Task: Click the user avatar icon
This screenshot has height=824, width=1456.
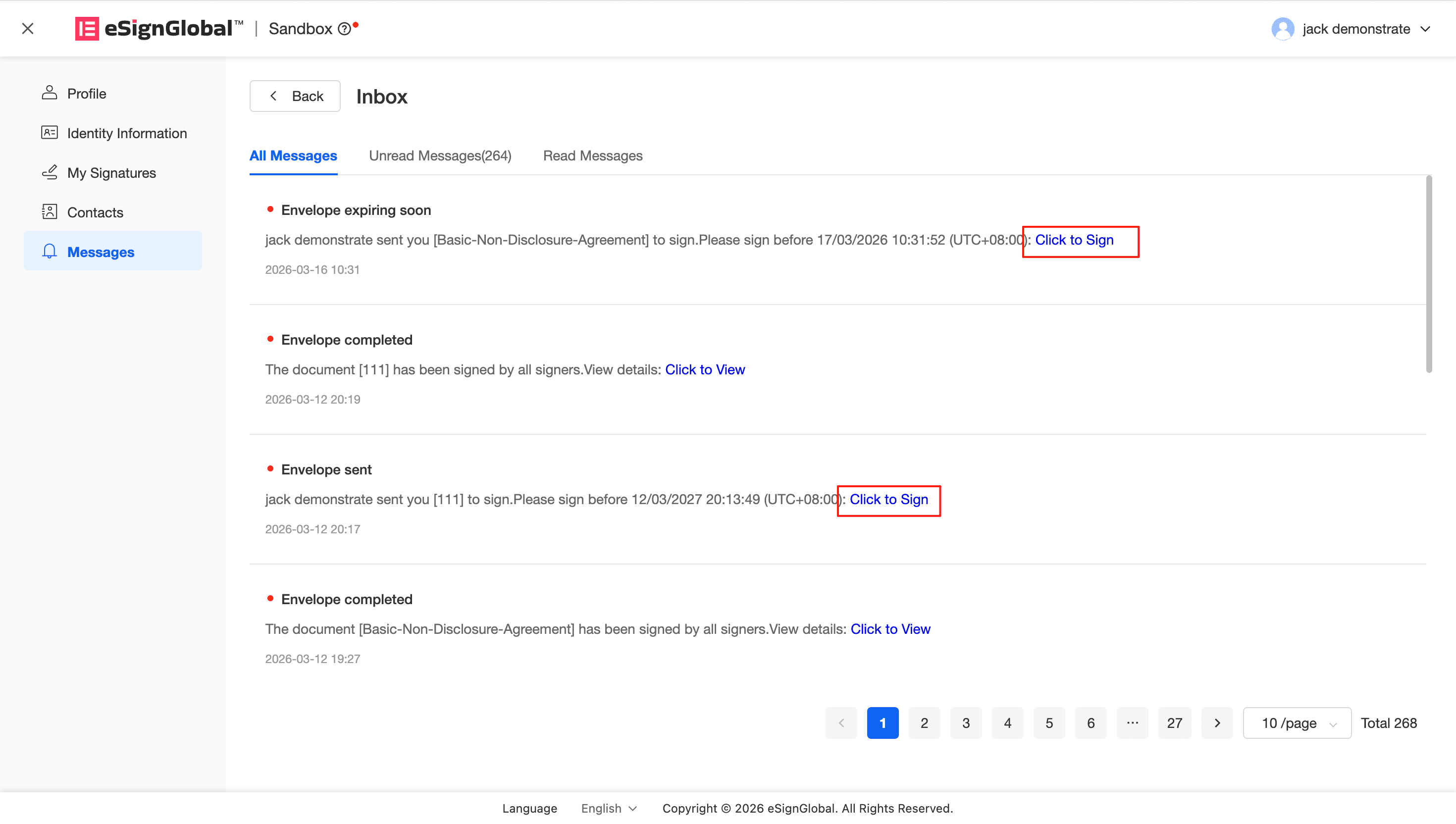Action: pos(1282,29)
